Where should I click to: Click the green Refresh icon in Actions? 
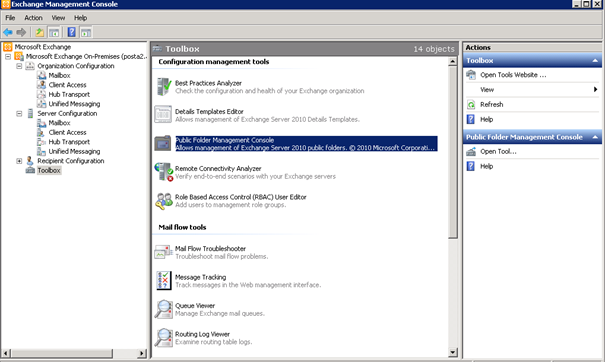(x=471, y=105)
